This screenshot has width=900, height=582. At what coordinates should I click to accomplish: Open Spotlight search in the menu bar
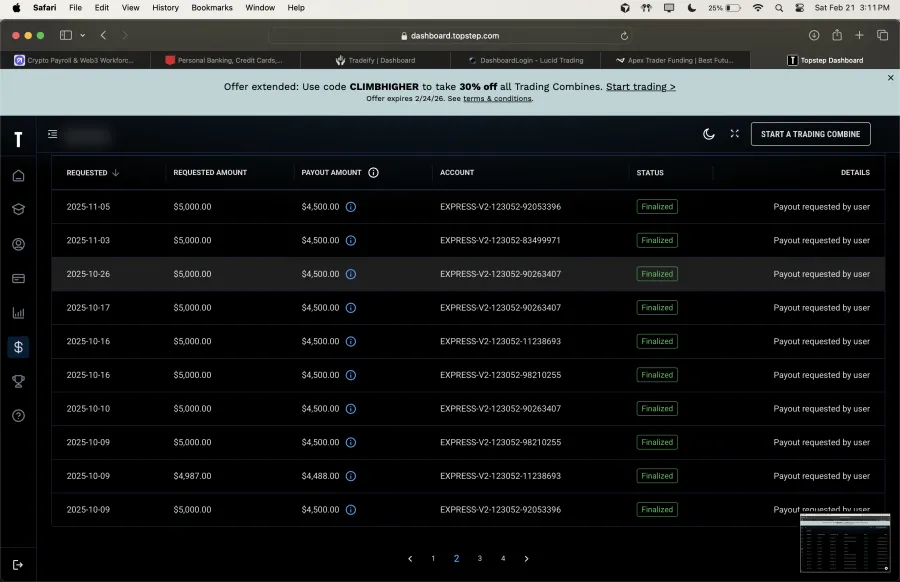(x=778, y=8)
